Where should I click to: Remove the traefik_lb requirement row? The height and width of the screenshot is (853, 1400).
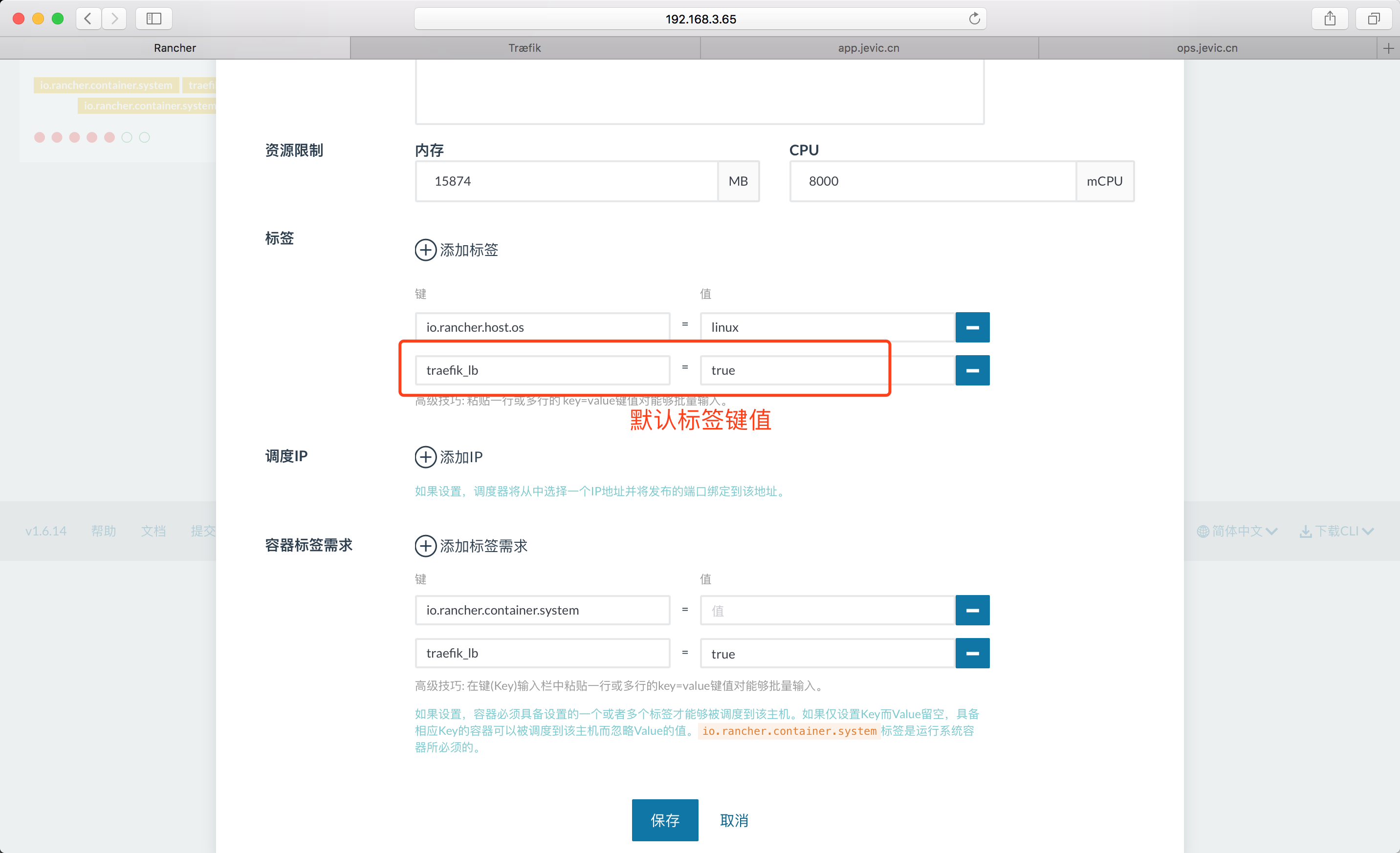coord(972,653)
